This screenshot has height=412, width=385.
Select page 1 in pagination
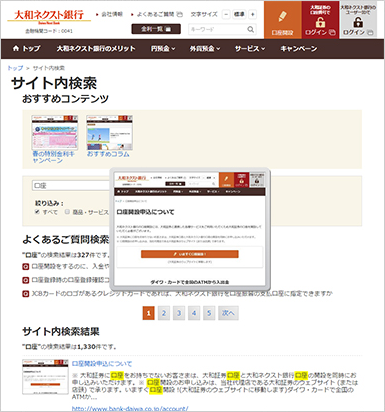pos(149,313)
